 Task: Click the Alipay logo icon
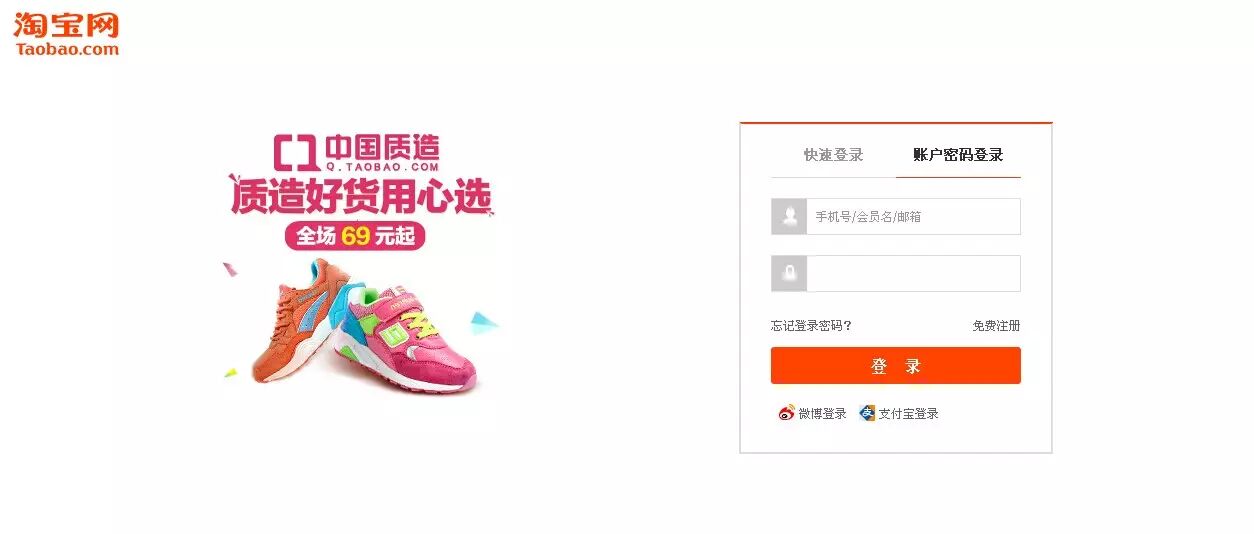tap(867, 413)
